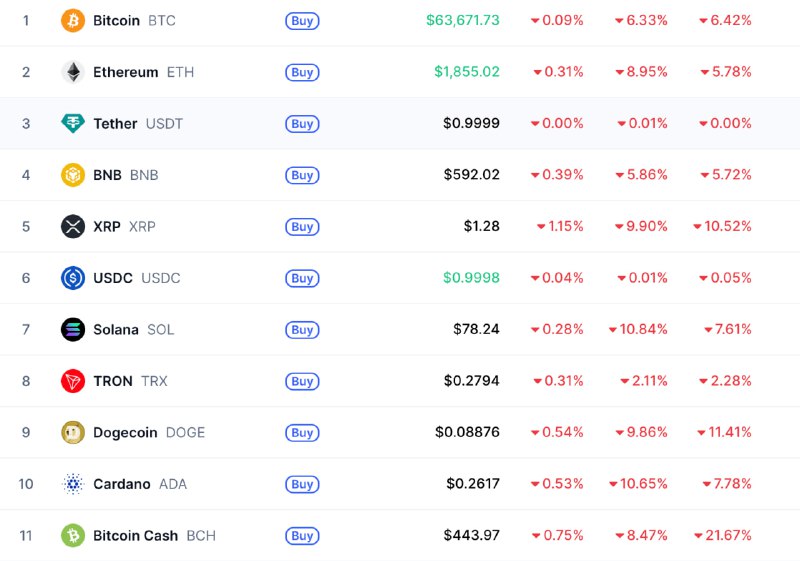Hit Buy next to Solana SOL
Viewport: 800px width, 561px height.
point(302,330)
